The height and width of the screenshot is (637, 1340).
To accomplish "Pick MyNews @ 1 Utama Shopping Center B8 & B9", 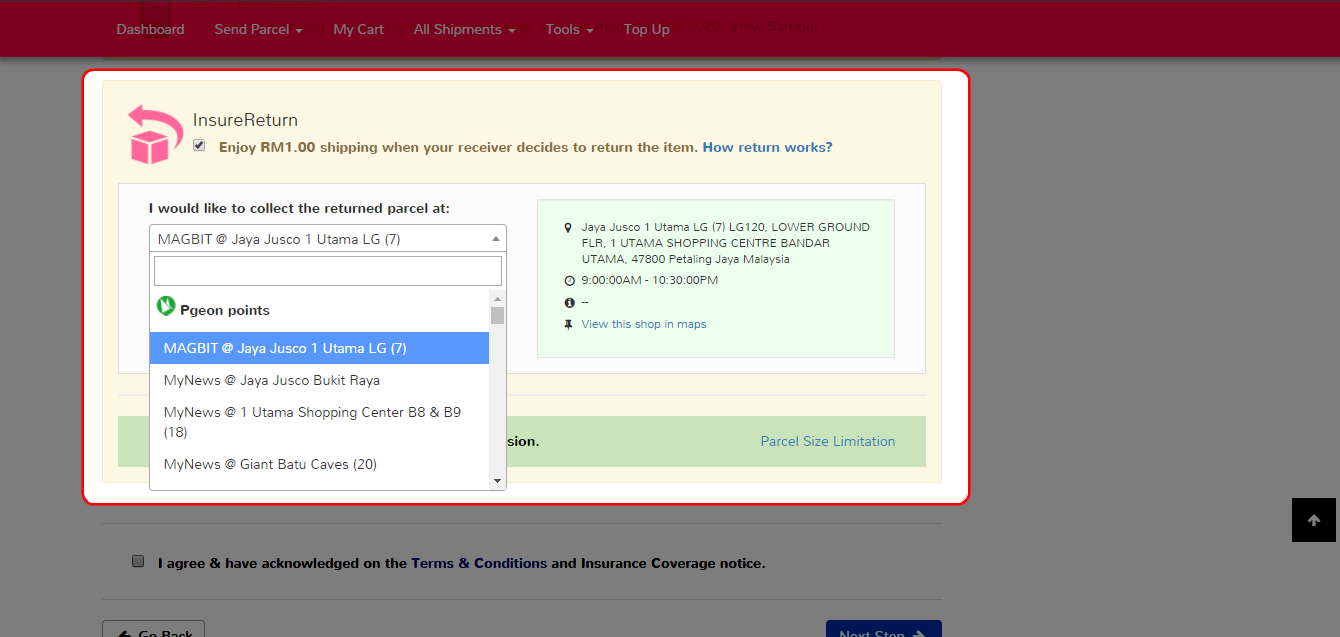I will pyautogui.click(x=320, y=422).
